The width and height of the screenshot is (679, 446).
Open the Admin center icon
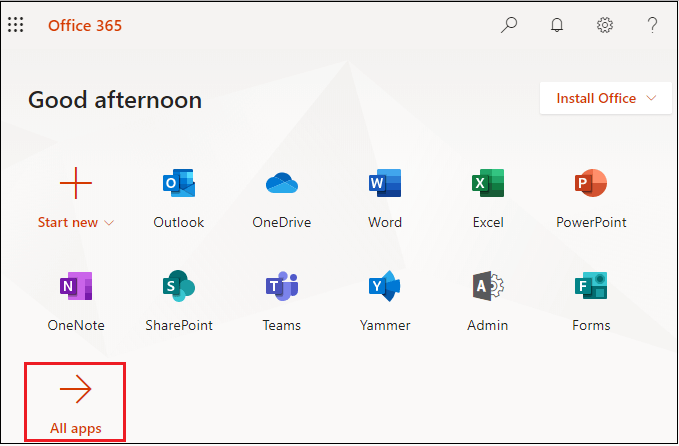(488, 286)
